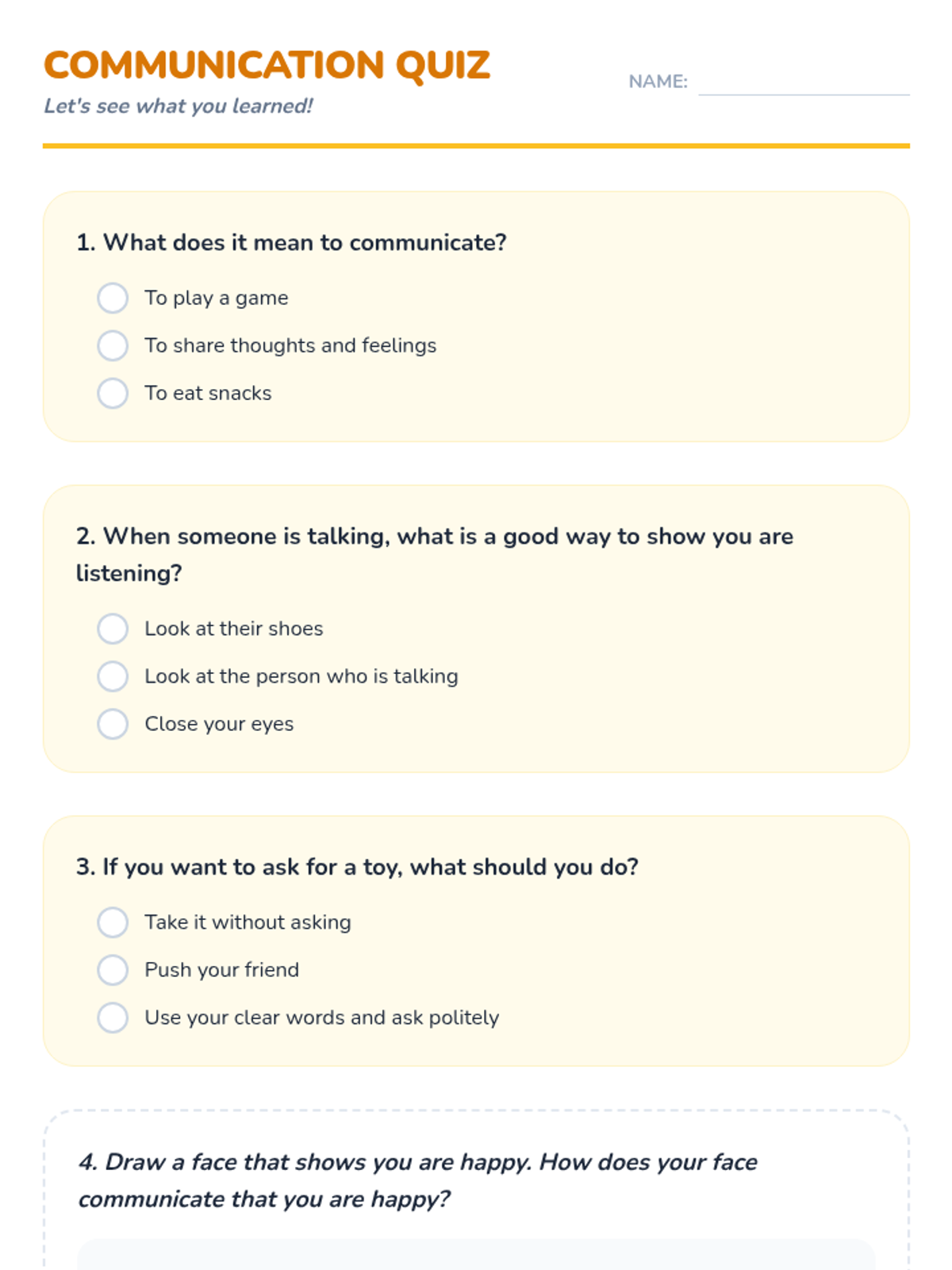Screen dimensions: 952x1270
Task: Click question 3 heading about a toy
Action: click(357, 867)
